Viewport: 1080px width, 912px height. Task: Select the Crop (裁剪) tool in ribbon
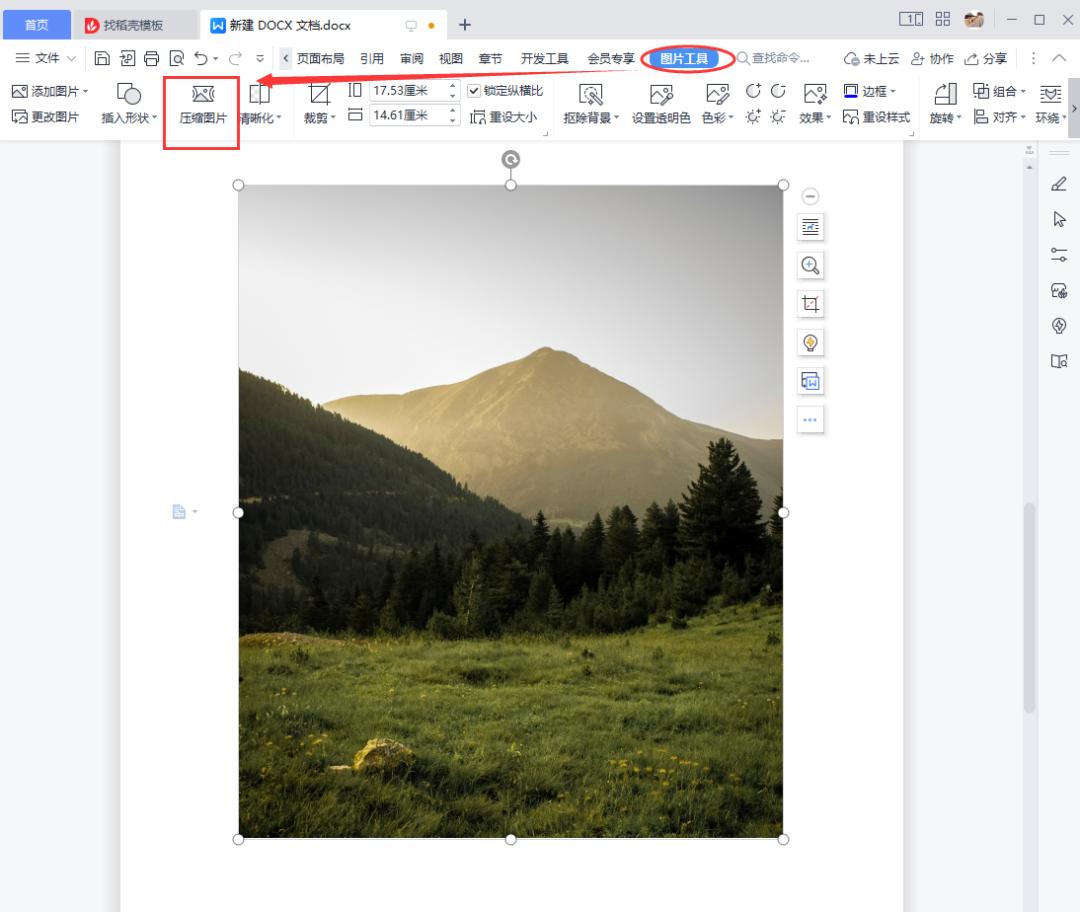[319, 105]
